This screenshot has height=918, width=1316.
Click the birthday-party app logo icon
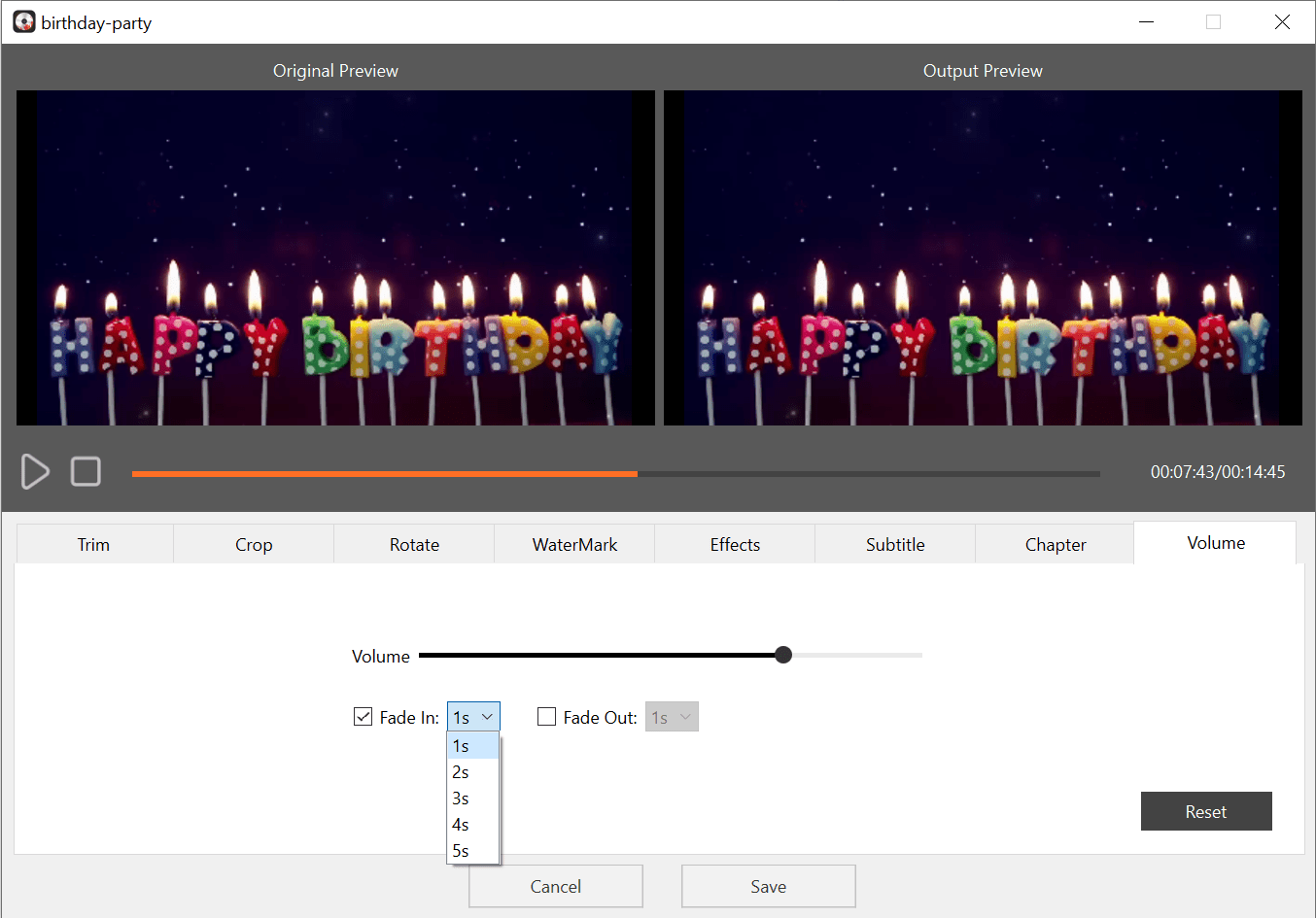tap(23, 20)
